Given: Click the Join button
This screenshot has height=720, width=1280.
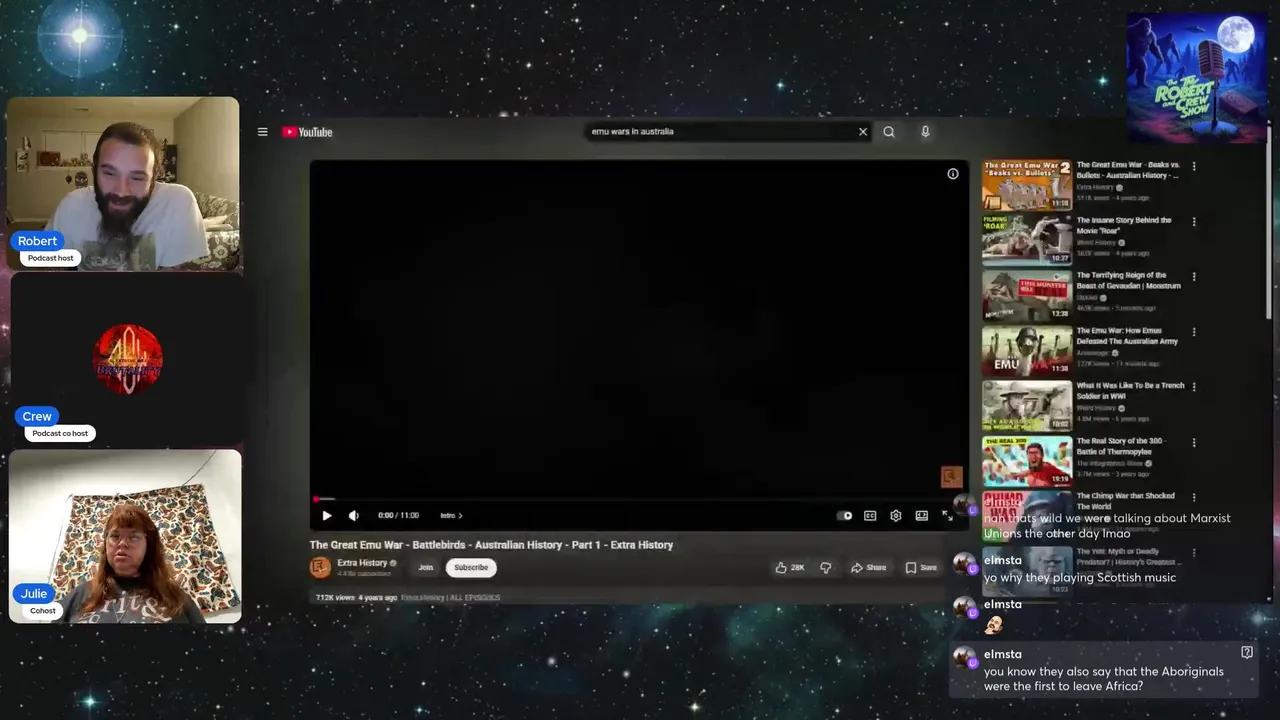Looking at the screenshot, I should (425, 567).
